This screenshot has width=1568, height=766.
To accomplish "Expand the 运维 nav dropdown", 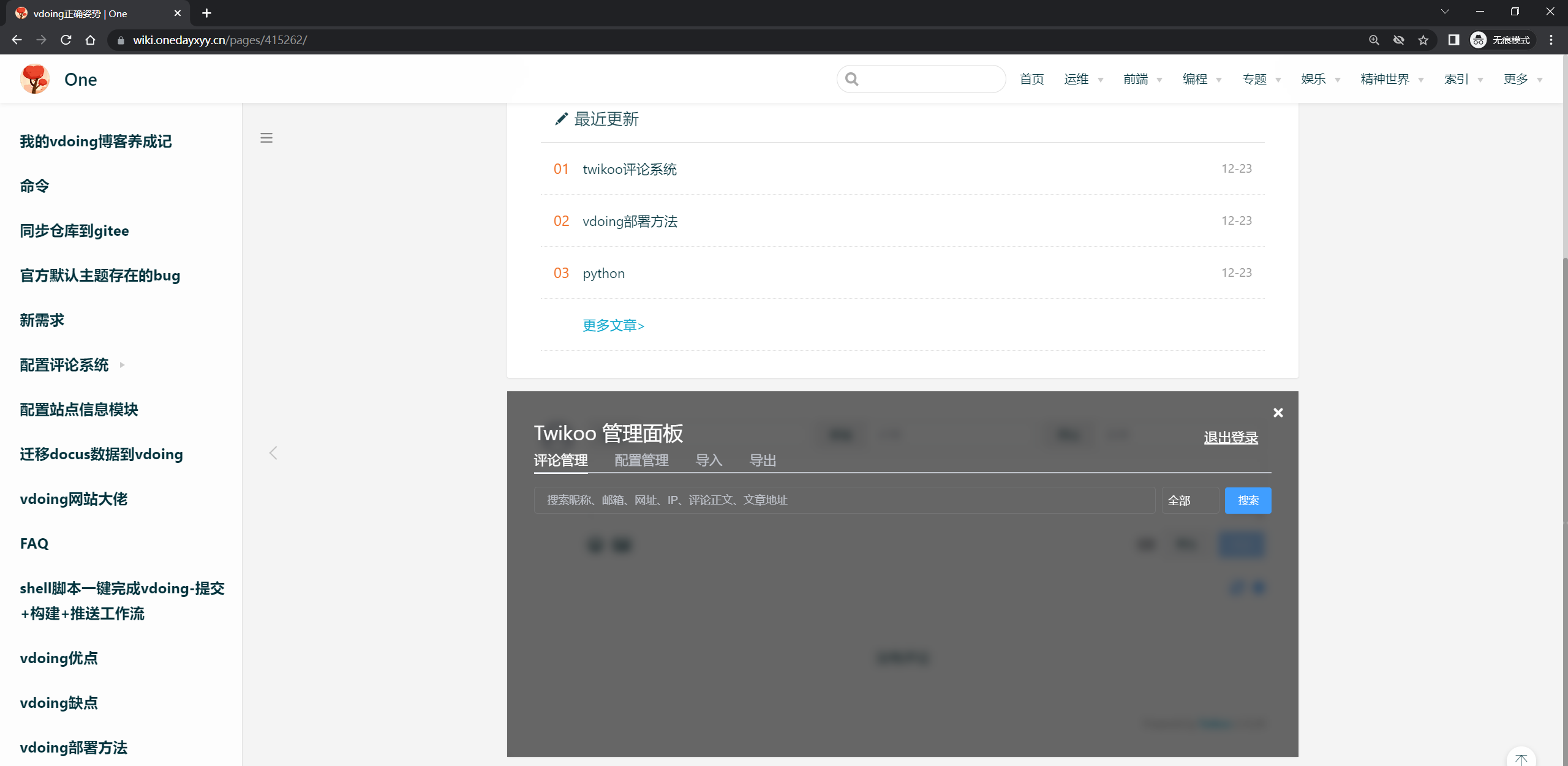I will (x=1084, y=79).
